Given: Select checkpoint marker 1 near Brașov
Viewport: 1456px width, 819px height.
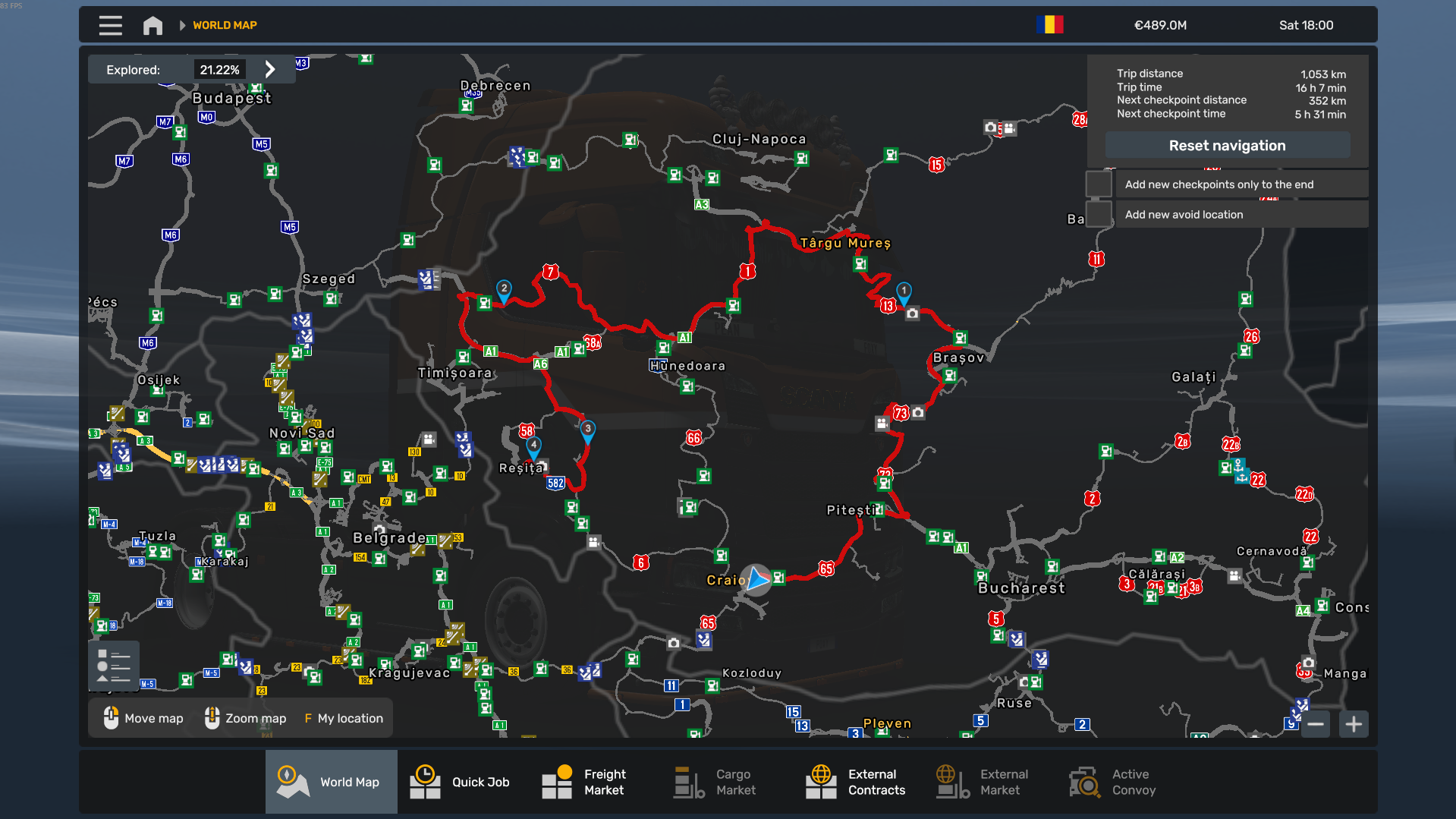Looking at the screenshot, I should click(904, 292).
